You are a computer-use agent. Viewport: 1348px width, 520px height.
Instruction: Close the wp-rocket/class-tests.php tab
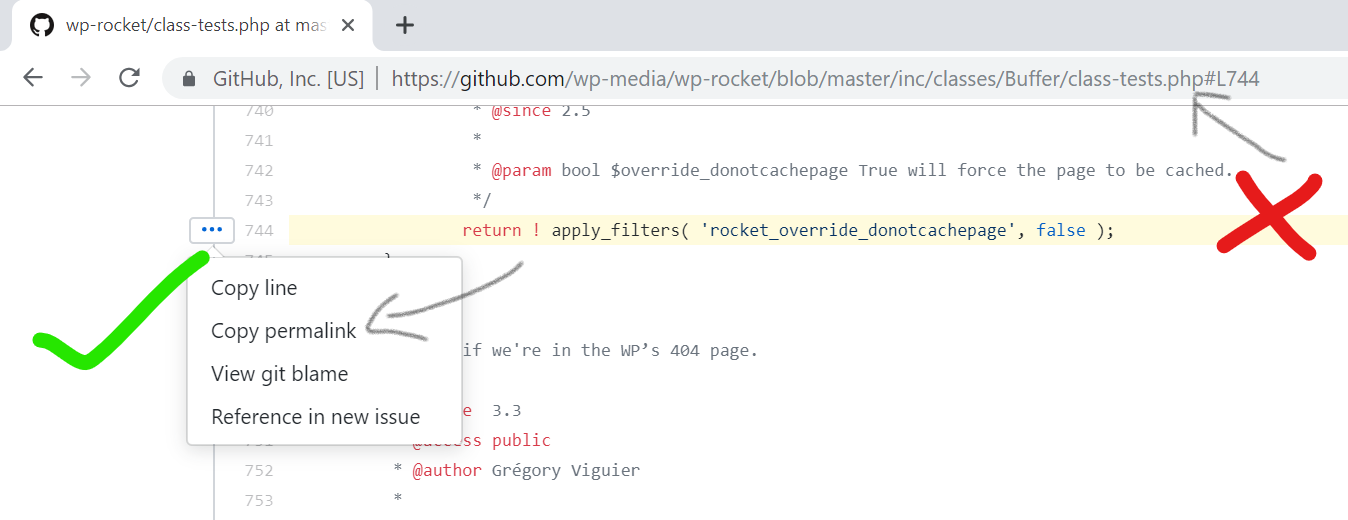click(x=348, y=26)
